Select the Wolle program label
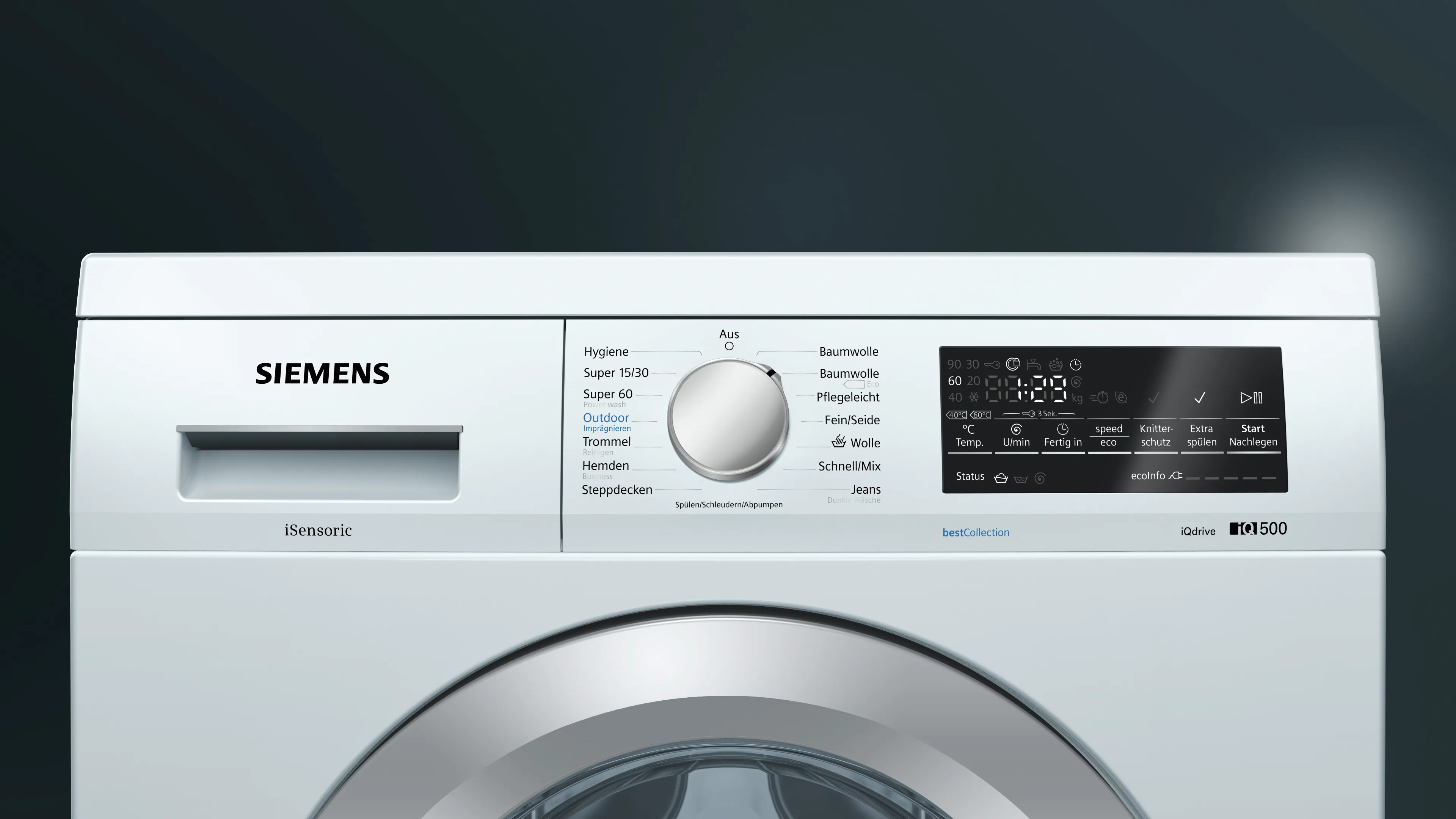Screen dimensions: 1456x819 point(865,443)
